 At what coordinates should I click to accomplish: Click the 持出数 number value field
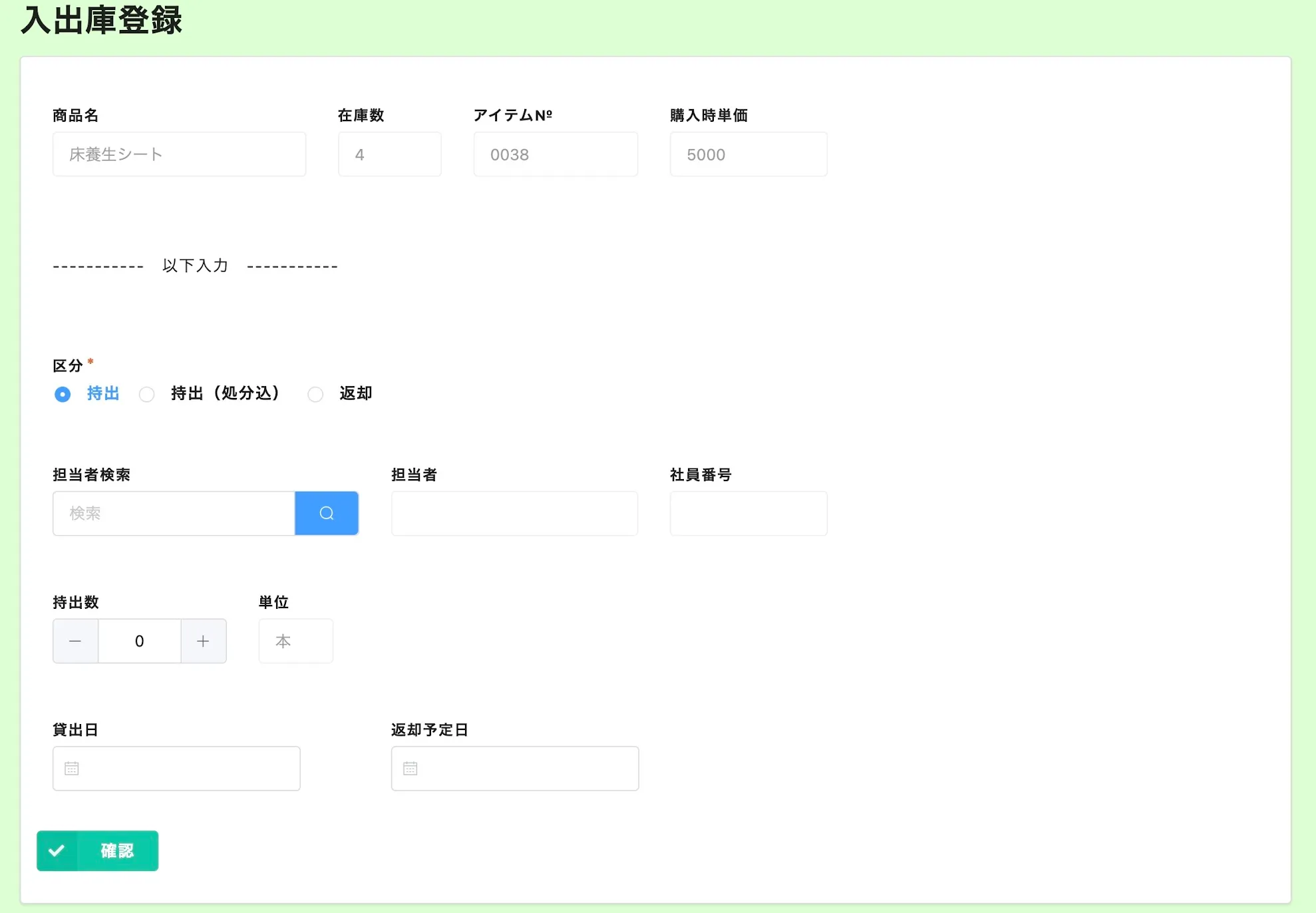point(140,641)
